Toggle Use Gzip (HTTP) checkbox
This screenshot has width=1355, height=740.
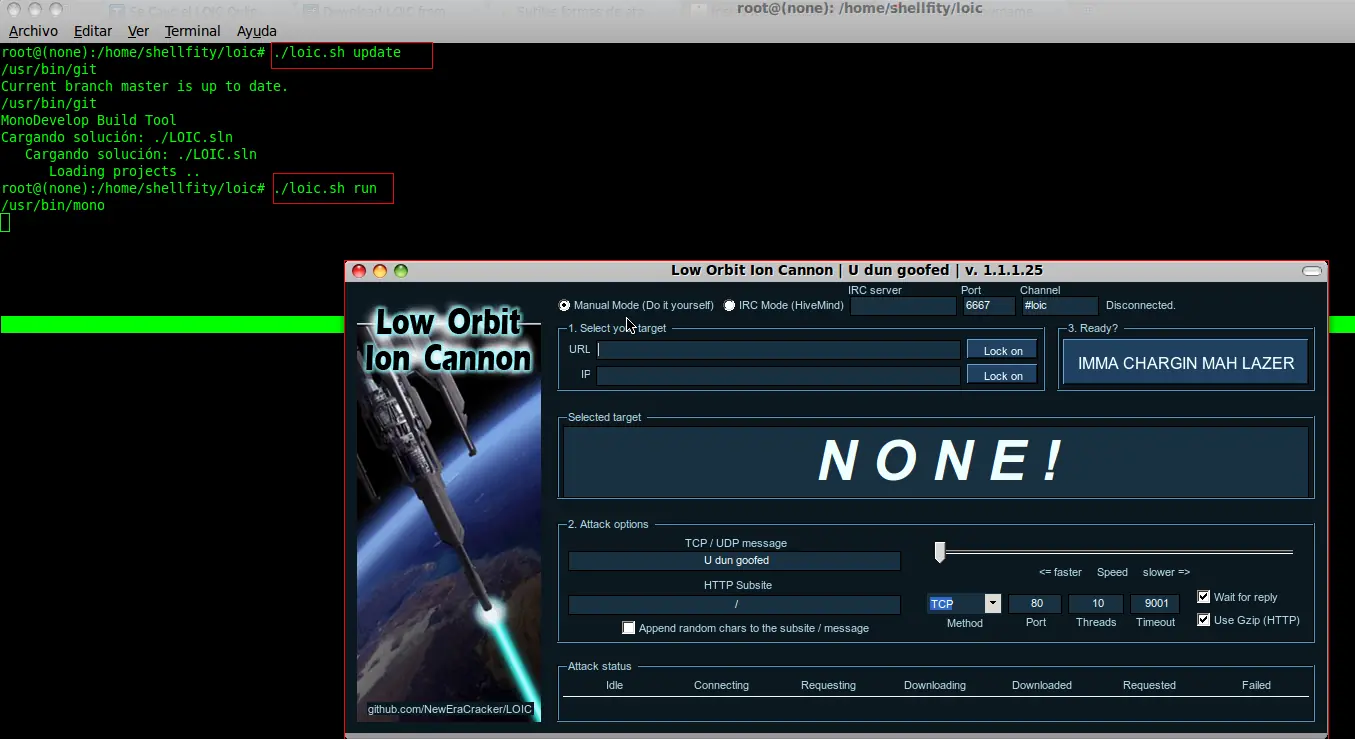[1204, 620]
